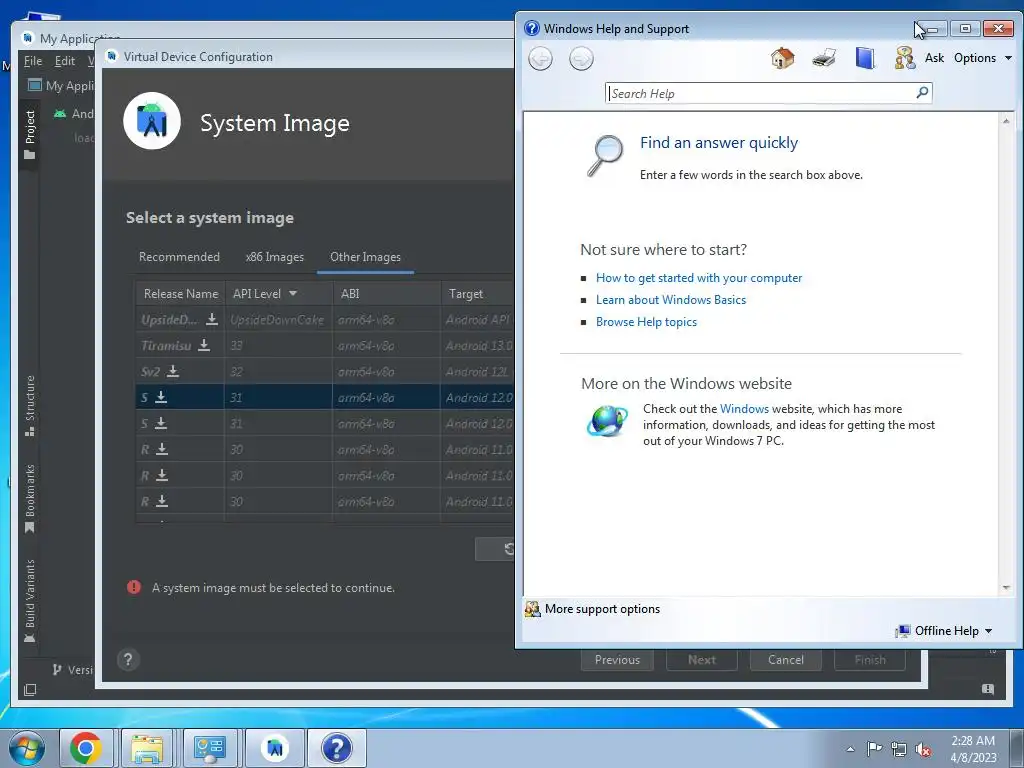Switch to x86 Images tab

tap(274, 257)
